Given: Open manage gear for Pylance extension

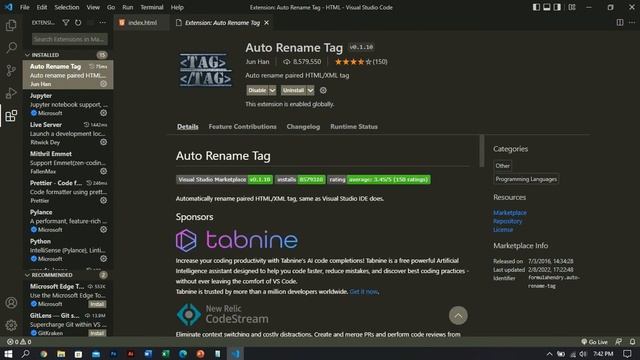Looking at the screenshot, I should (104, 229).
